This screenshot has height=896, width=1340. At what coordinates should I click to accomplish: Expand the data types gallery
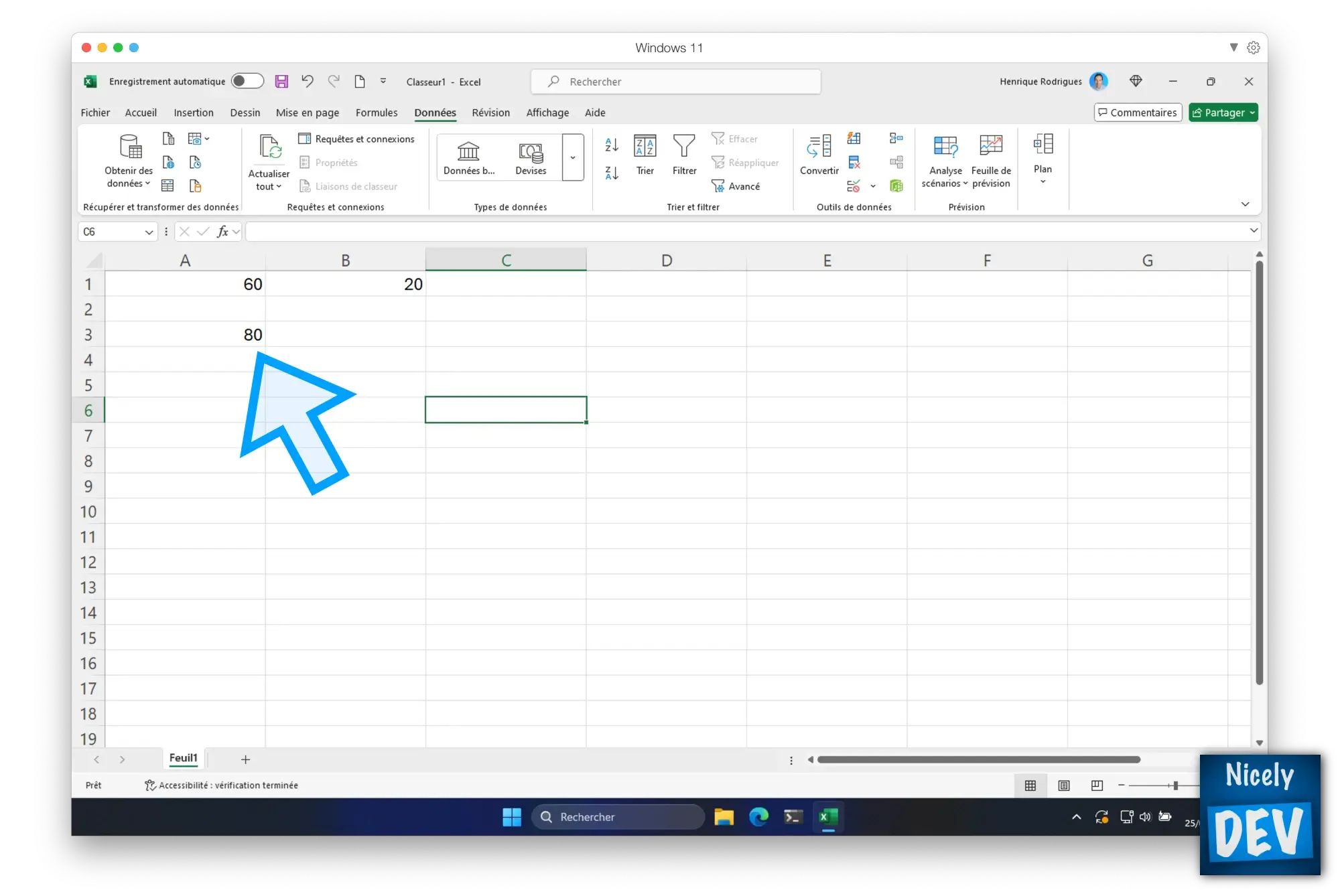(573, 157)
